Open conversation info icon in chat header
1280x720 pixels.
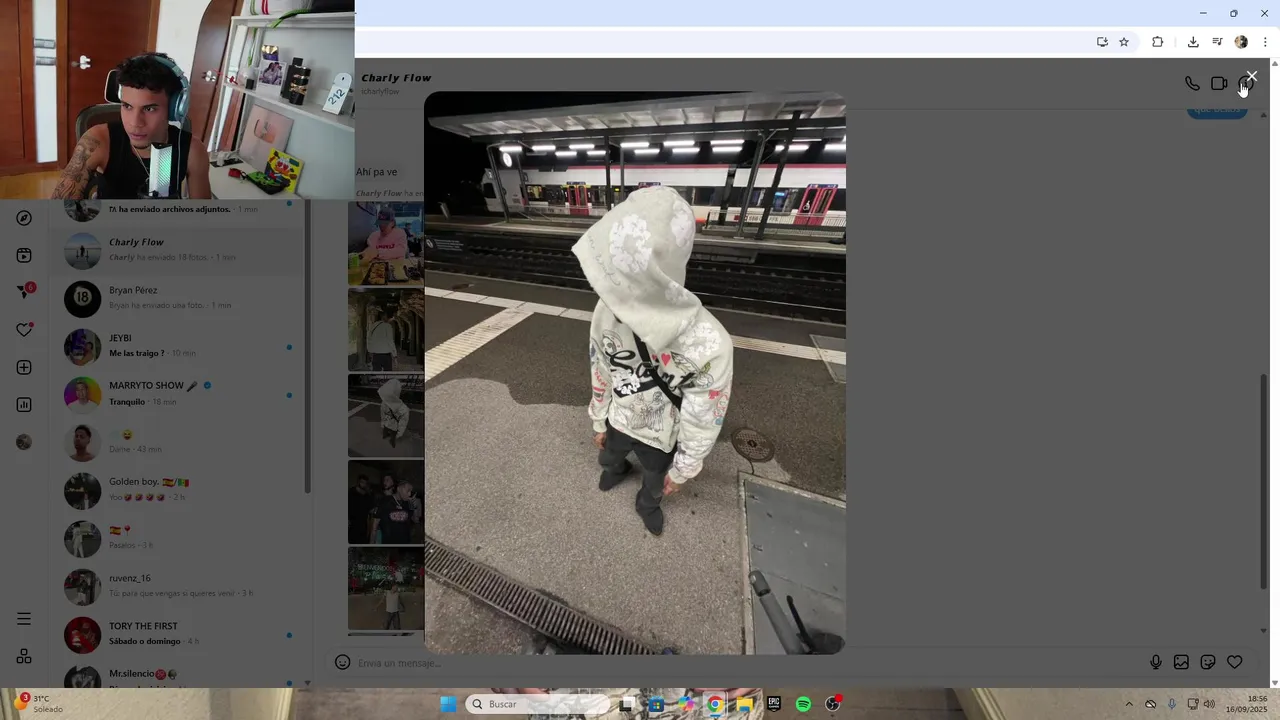[x=1245, y=84]
